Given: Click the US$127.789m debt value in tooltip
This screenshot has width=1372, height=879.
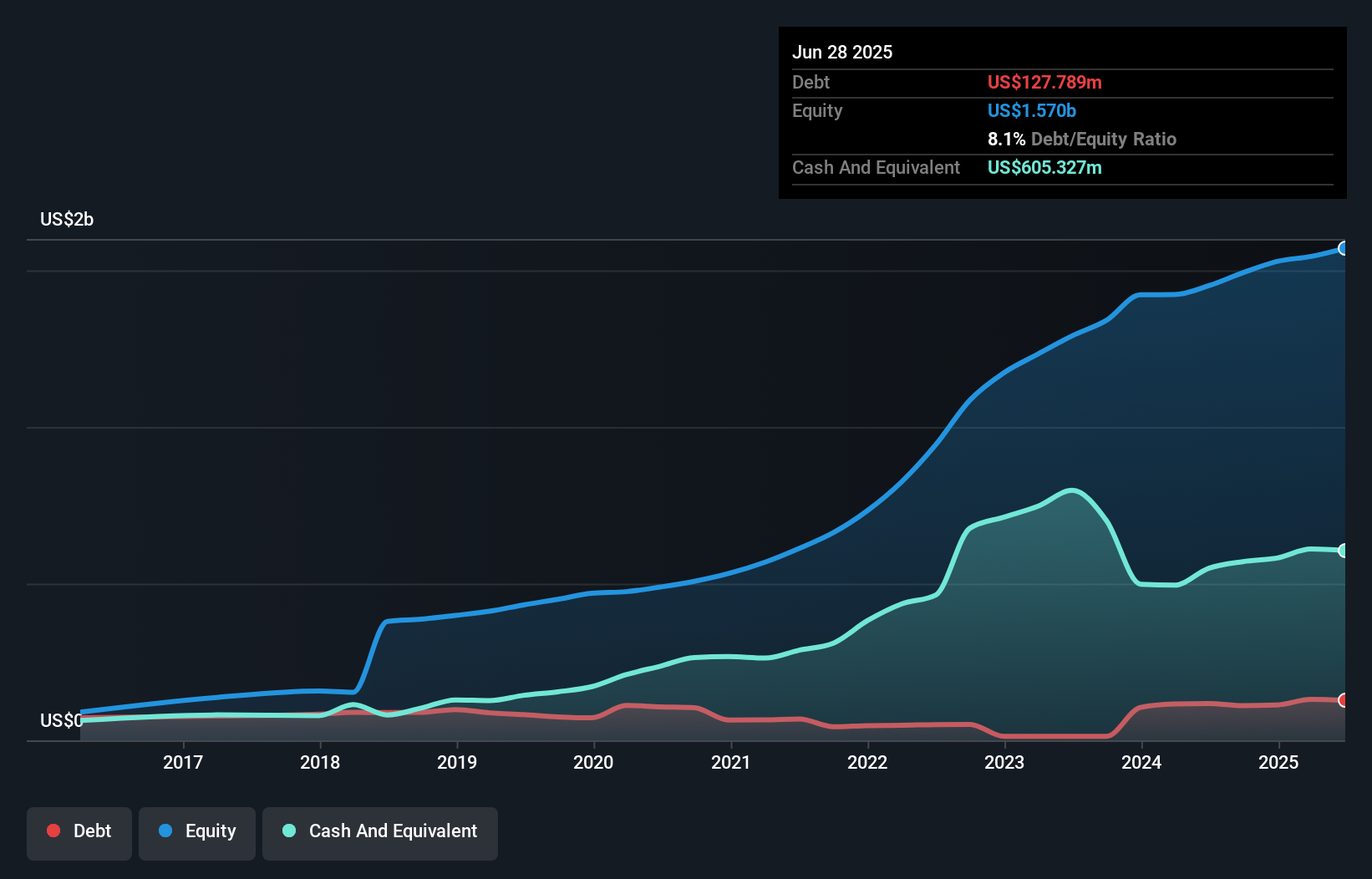Looking at the screenshot, I should click(x=1044, y=82).
